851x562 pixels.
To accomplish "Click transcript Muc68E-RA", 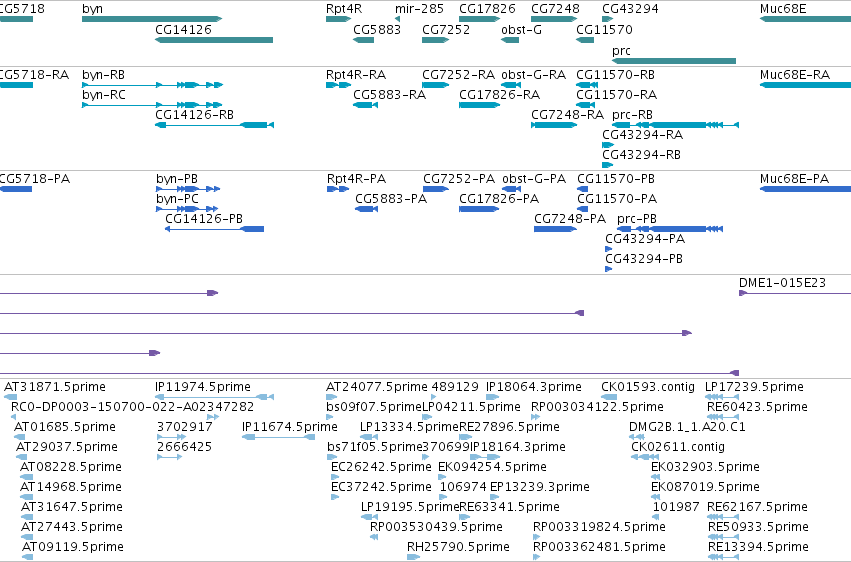I will click(x=805, y=85).
